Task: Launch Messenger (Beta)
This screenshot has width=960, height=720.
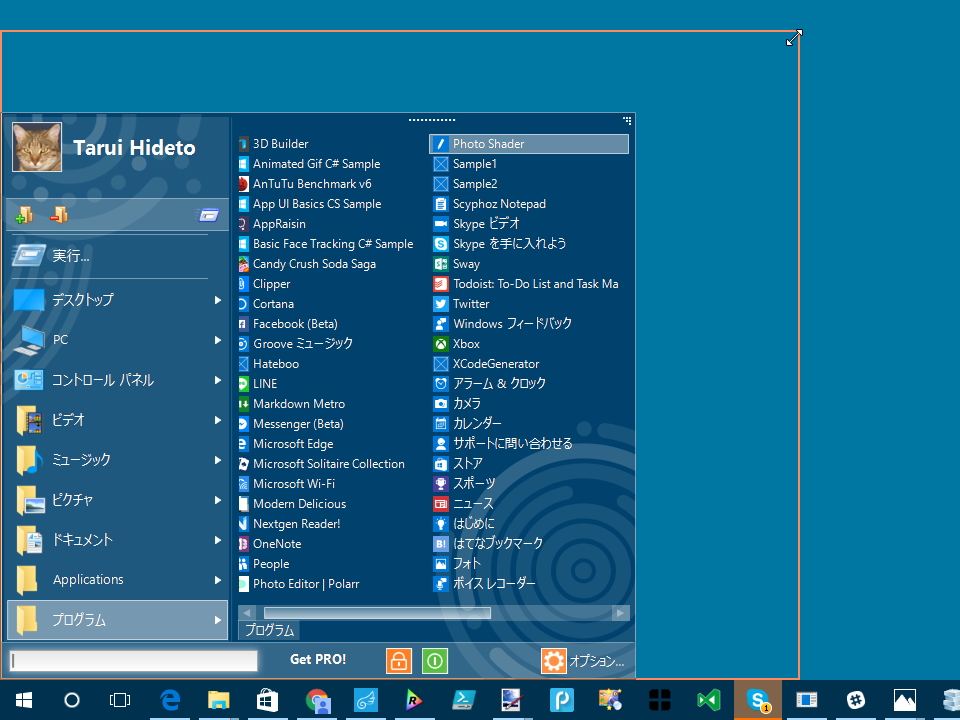Action: [291, 424]
